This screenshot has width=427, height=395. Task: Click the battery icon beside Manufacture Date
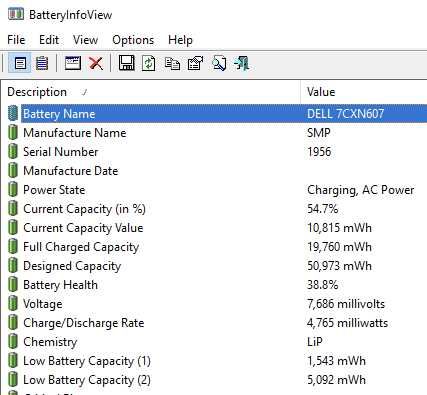(x=13, y=171)
